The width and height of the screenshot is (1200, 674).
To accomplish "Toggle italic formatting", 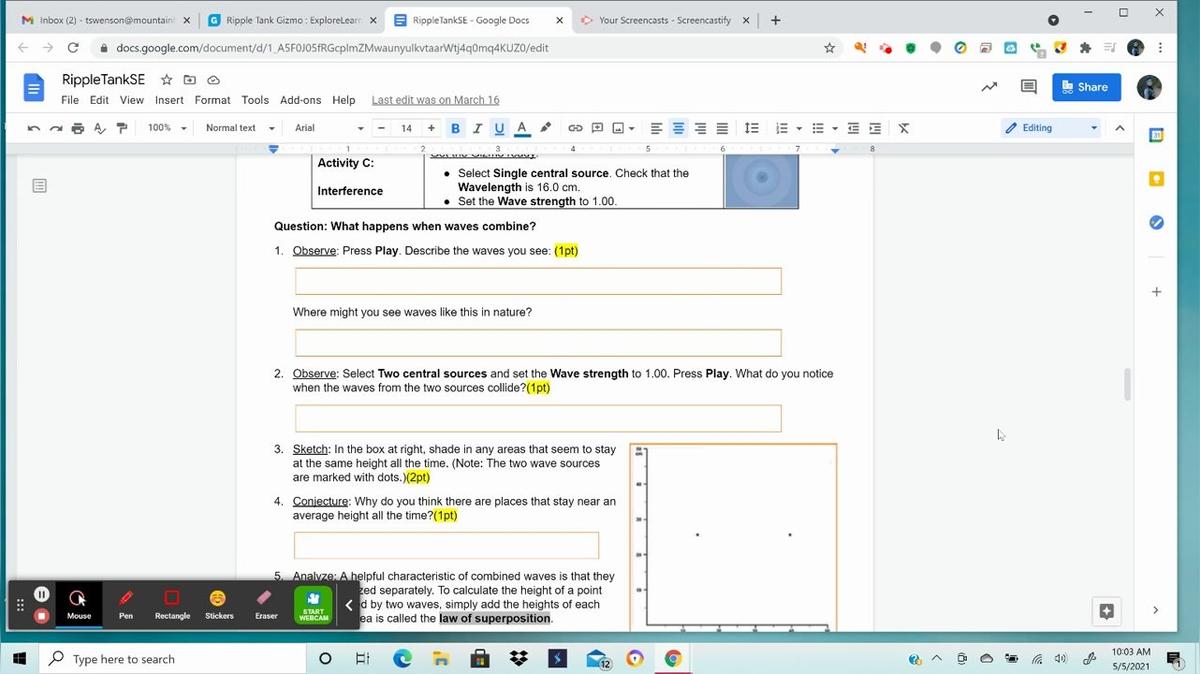I will click(477, 128).
